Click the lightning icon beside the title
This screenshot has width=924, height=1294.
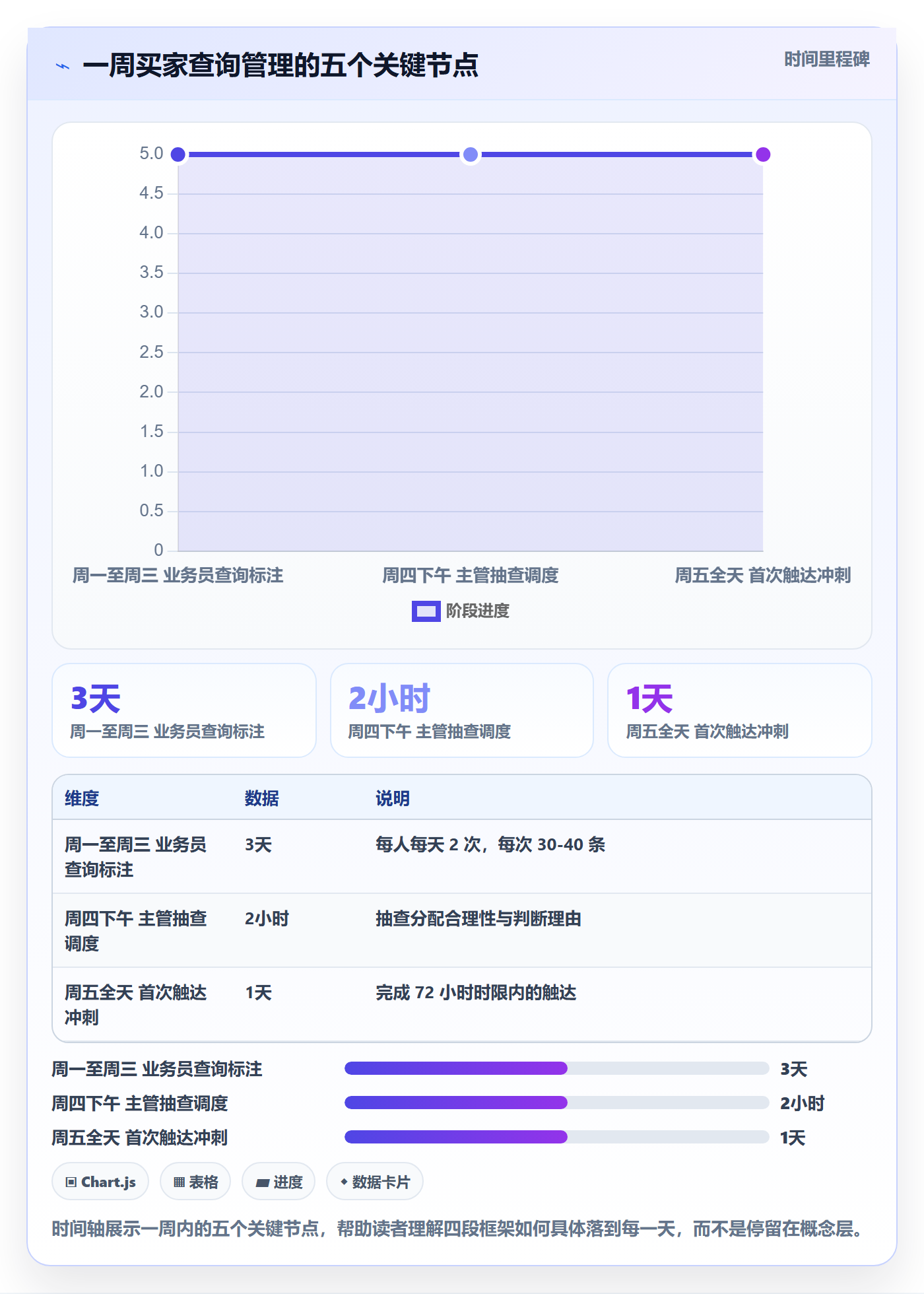coord(63,66)
